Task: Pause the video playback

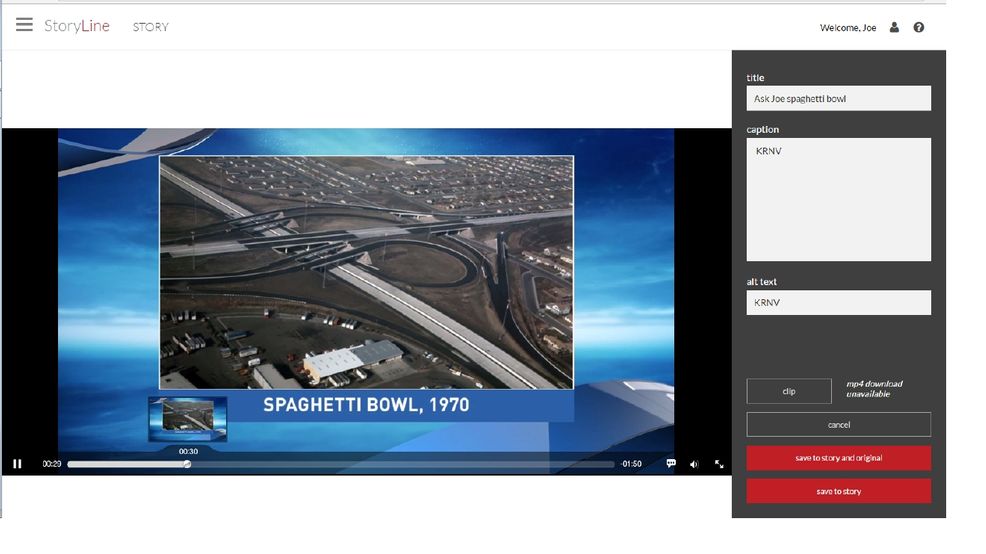Action: pyautogui.click(x=17, y=464)
